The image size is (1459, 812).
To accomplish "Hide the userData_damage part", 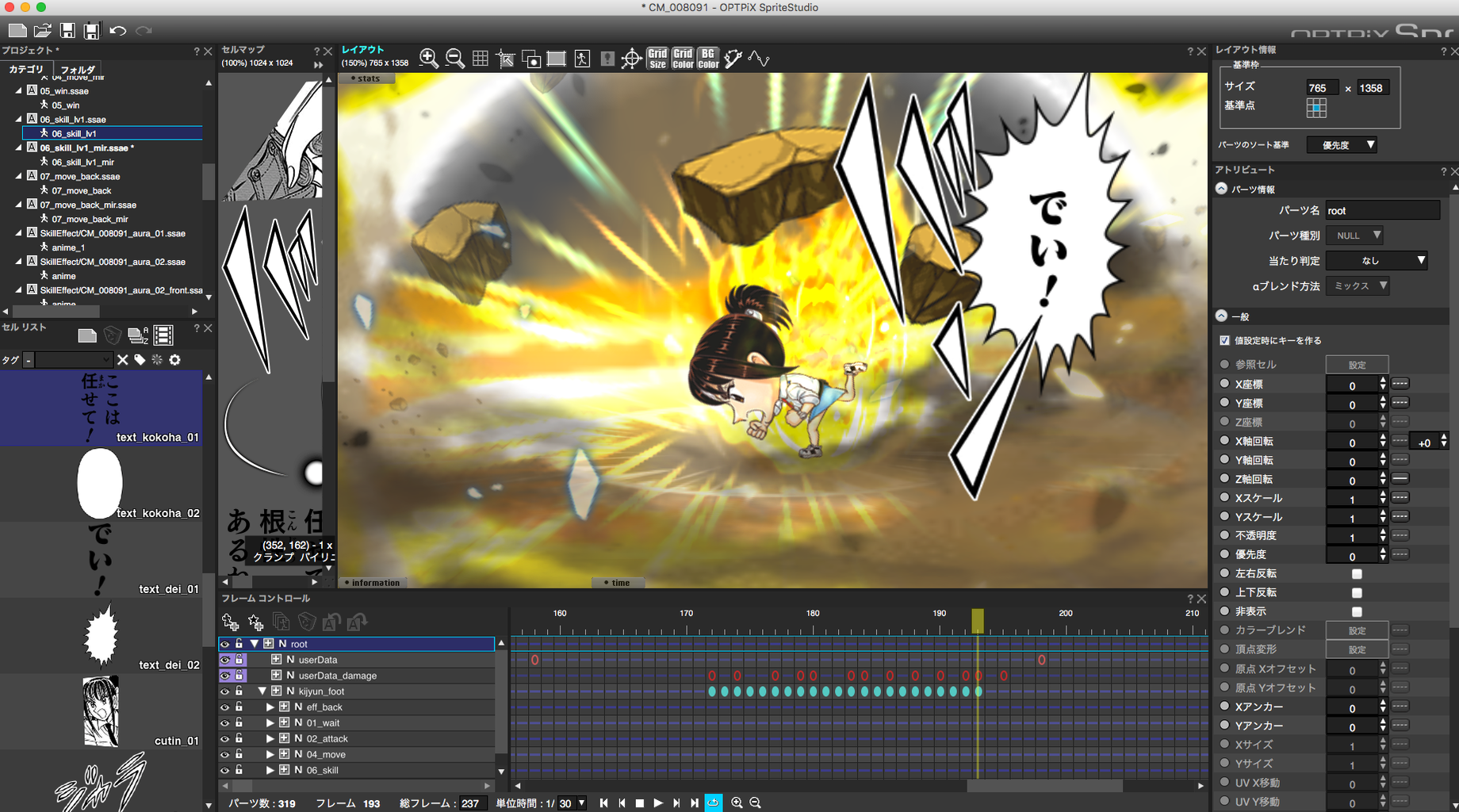I will point(225,676).
